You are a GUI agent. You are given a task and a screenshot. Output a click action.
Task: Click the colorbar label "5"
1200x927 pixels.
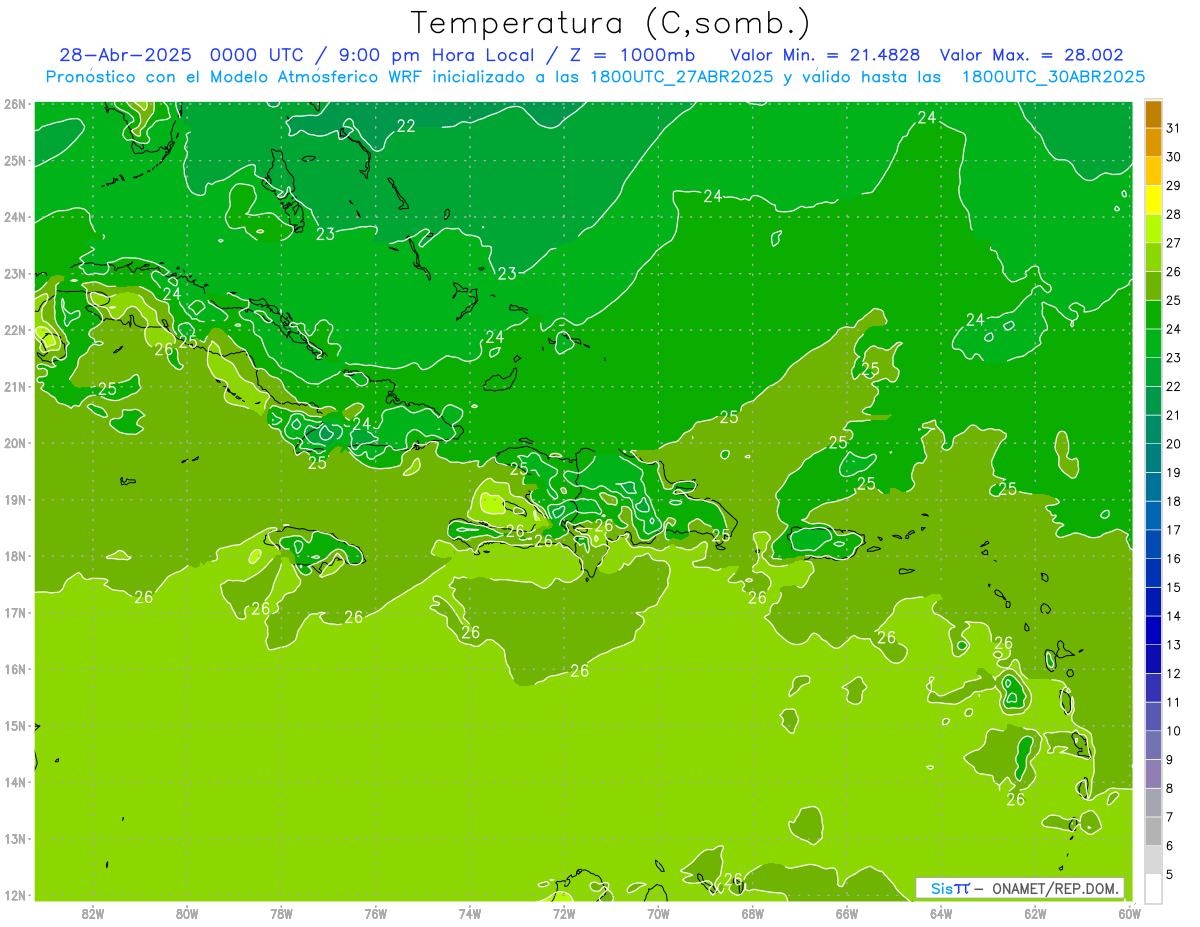pyautogui.click(x=1170, y=875)
